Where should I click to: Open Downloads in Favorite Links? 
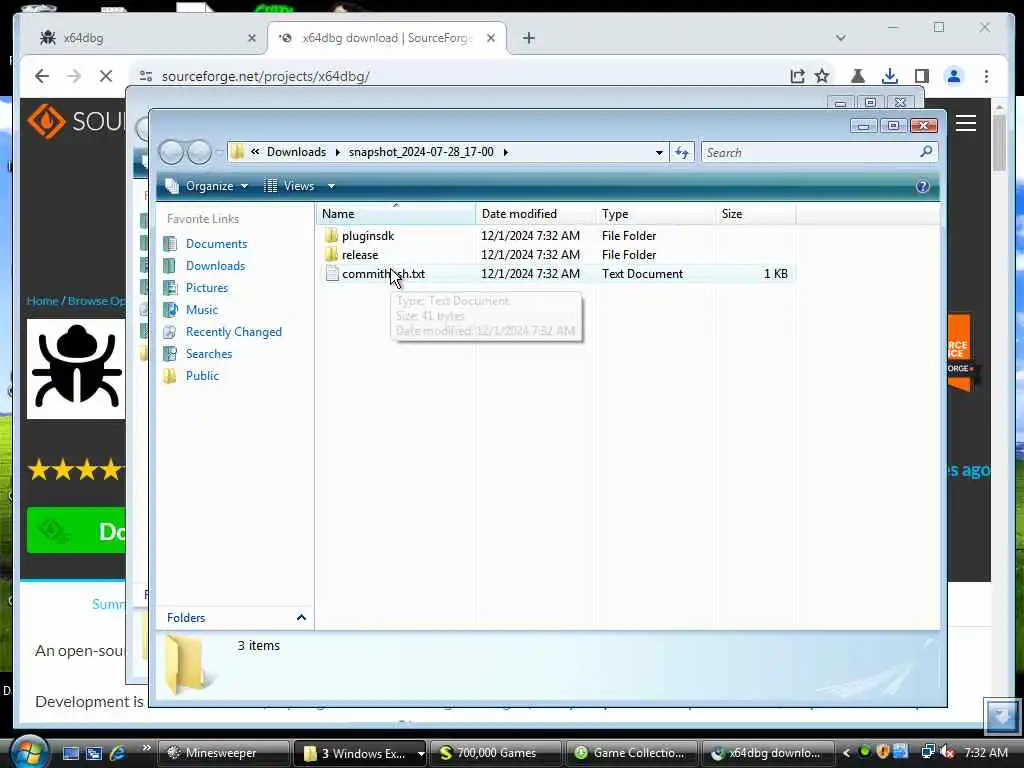(x=215, y=266)
